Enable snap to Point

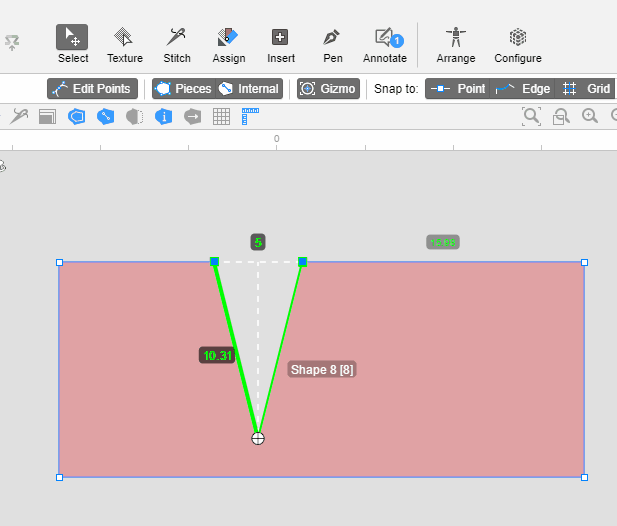pyautogui.click(x=458, y=89)
